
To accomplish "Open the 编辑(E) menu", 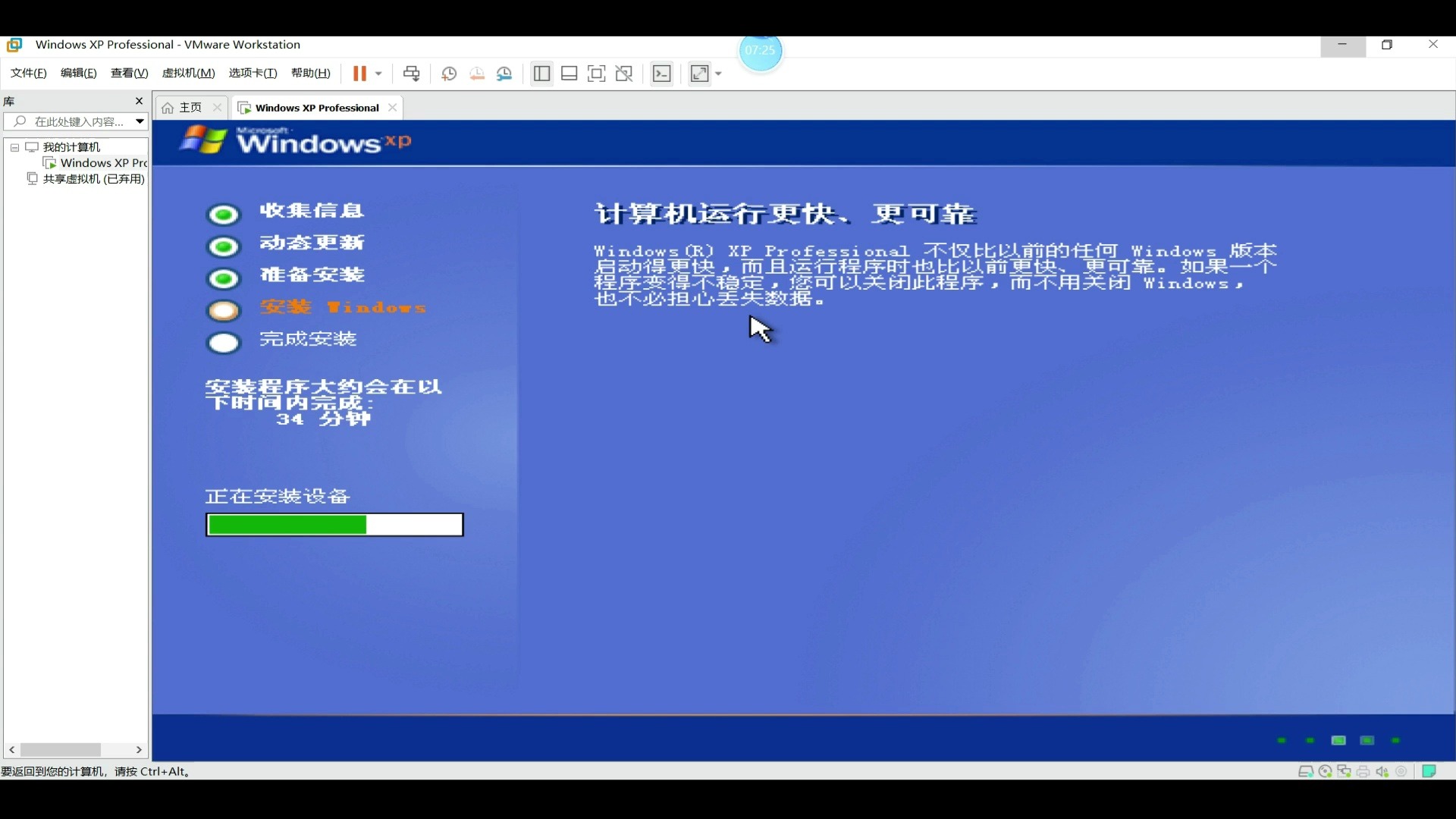I will click(79, 73).
